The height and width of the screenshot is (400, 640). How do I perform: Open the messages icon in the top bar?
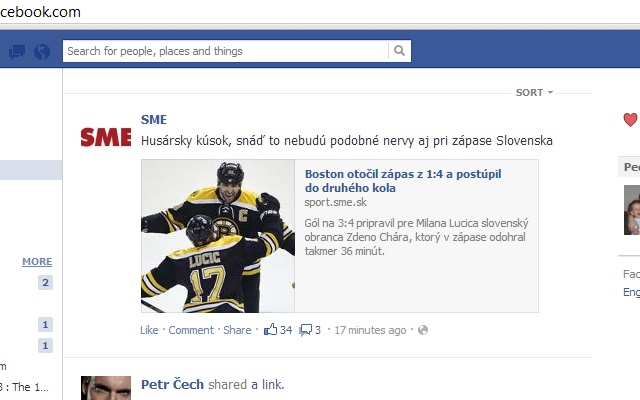[17, 52]
